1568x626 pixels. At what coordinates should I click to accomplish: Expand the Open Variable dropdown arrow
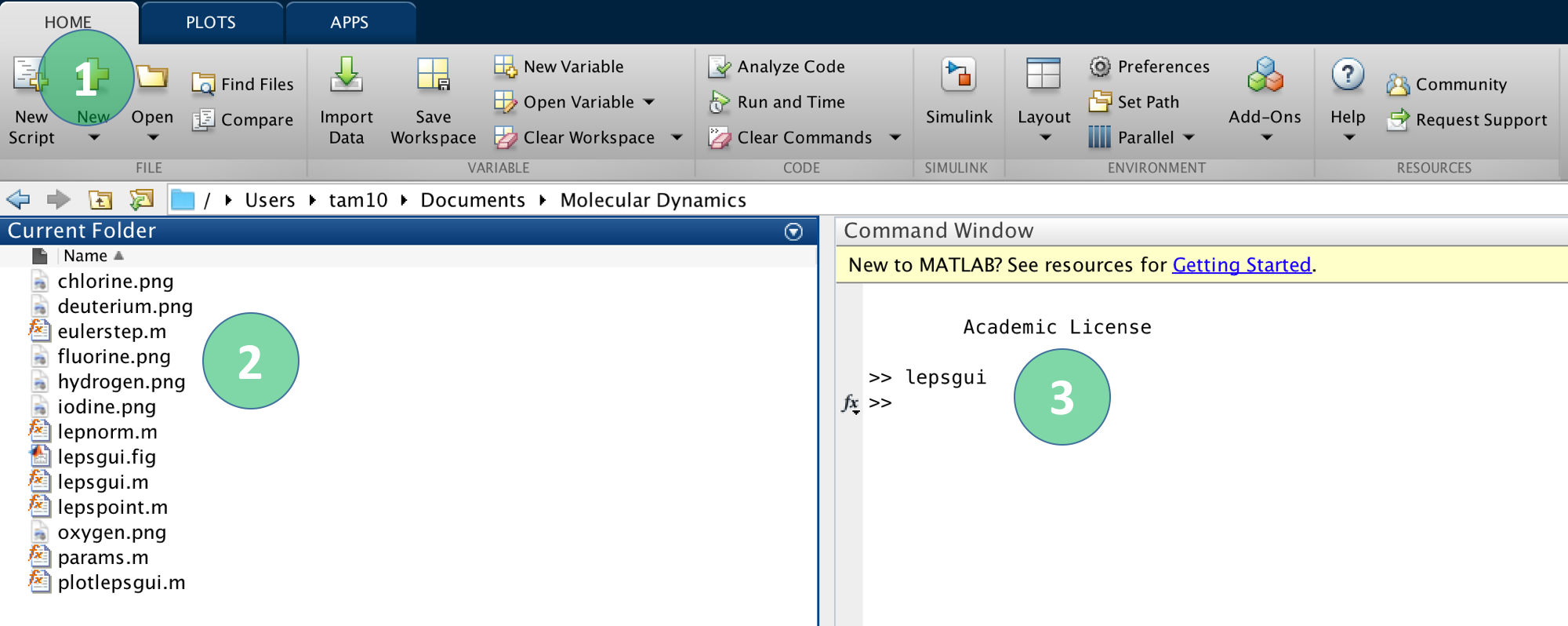pyautogui.click(x=649, y=102)
